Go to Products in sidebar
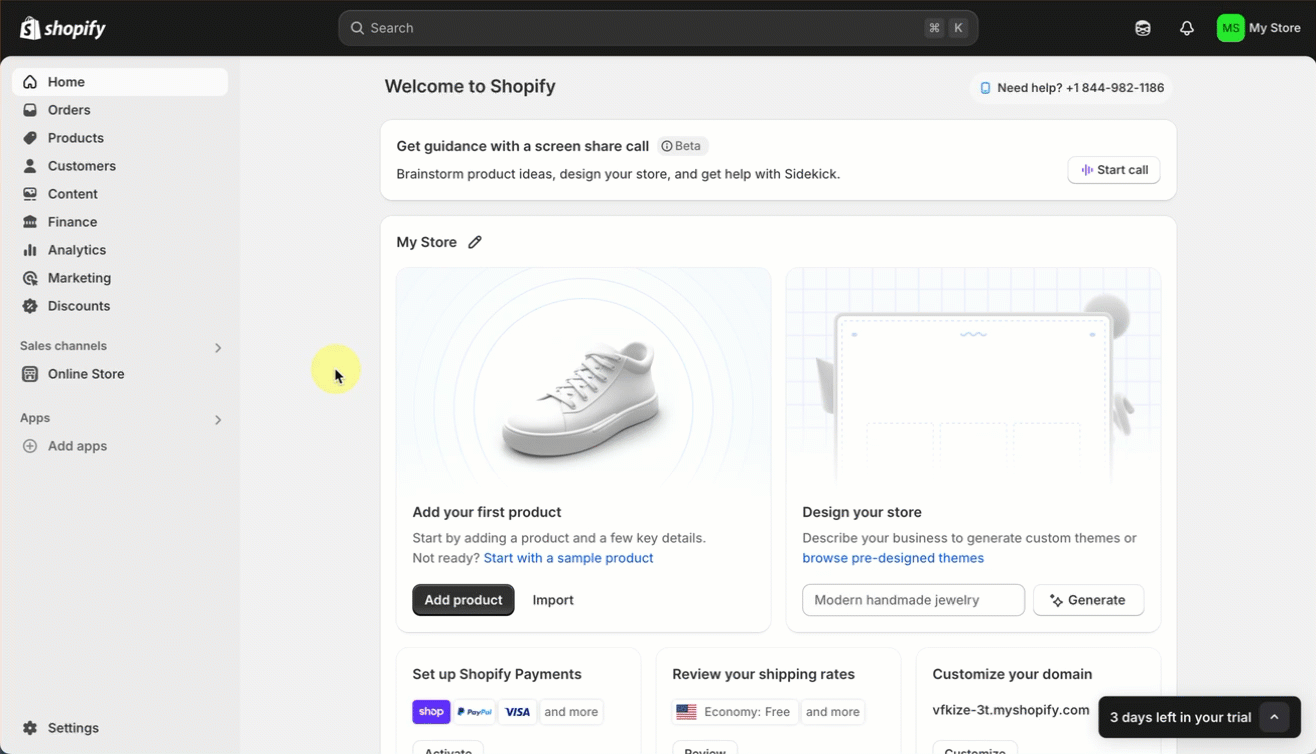 [120, 138]
